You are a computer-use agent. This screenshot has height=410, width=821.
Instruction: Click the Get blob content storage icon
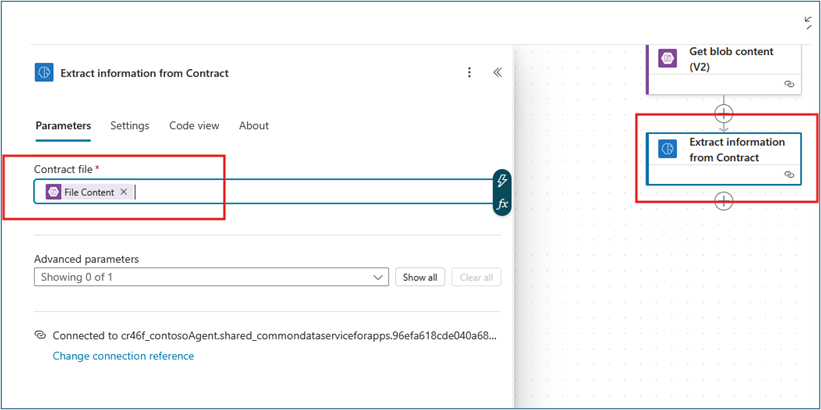668,58
